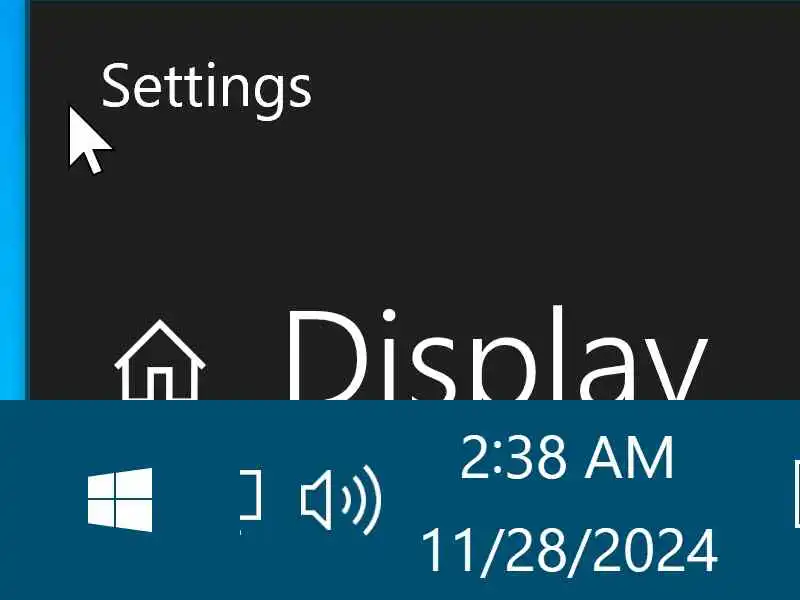Click the empty taskbar space beside the Start button
The height and width of the screenshot is (600, 800).
point(196,500)
